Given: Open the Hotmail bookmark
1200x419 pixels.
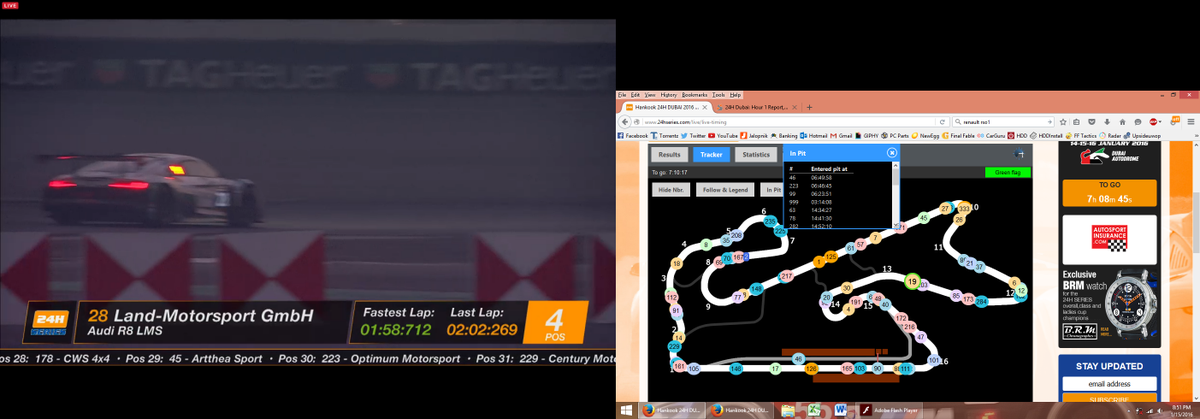Looking at the screenshot, I should point(814,136).
